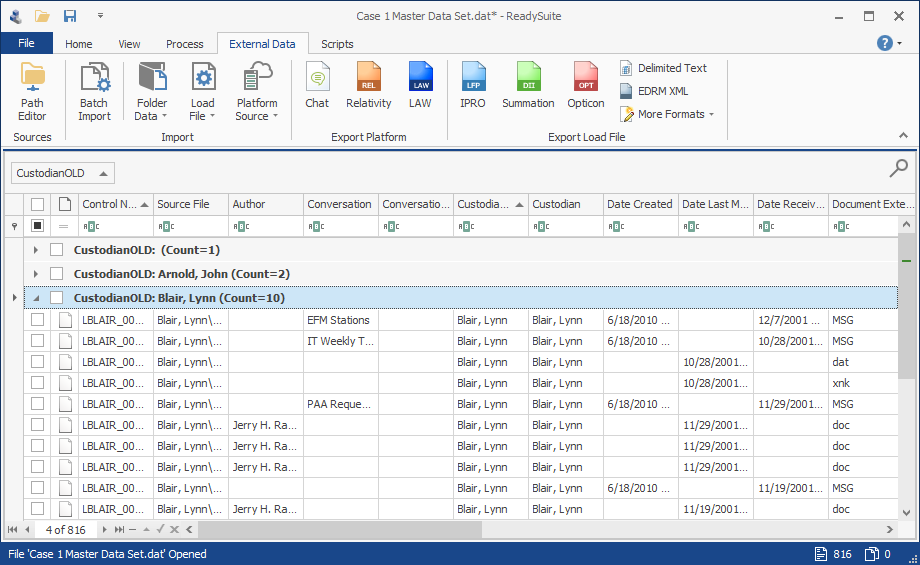Image resolution: width=920 pixels, height=565 pixels.
Task: Toggle the select-all header checkbox
Action: coord(38,204)
